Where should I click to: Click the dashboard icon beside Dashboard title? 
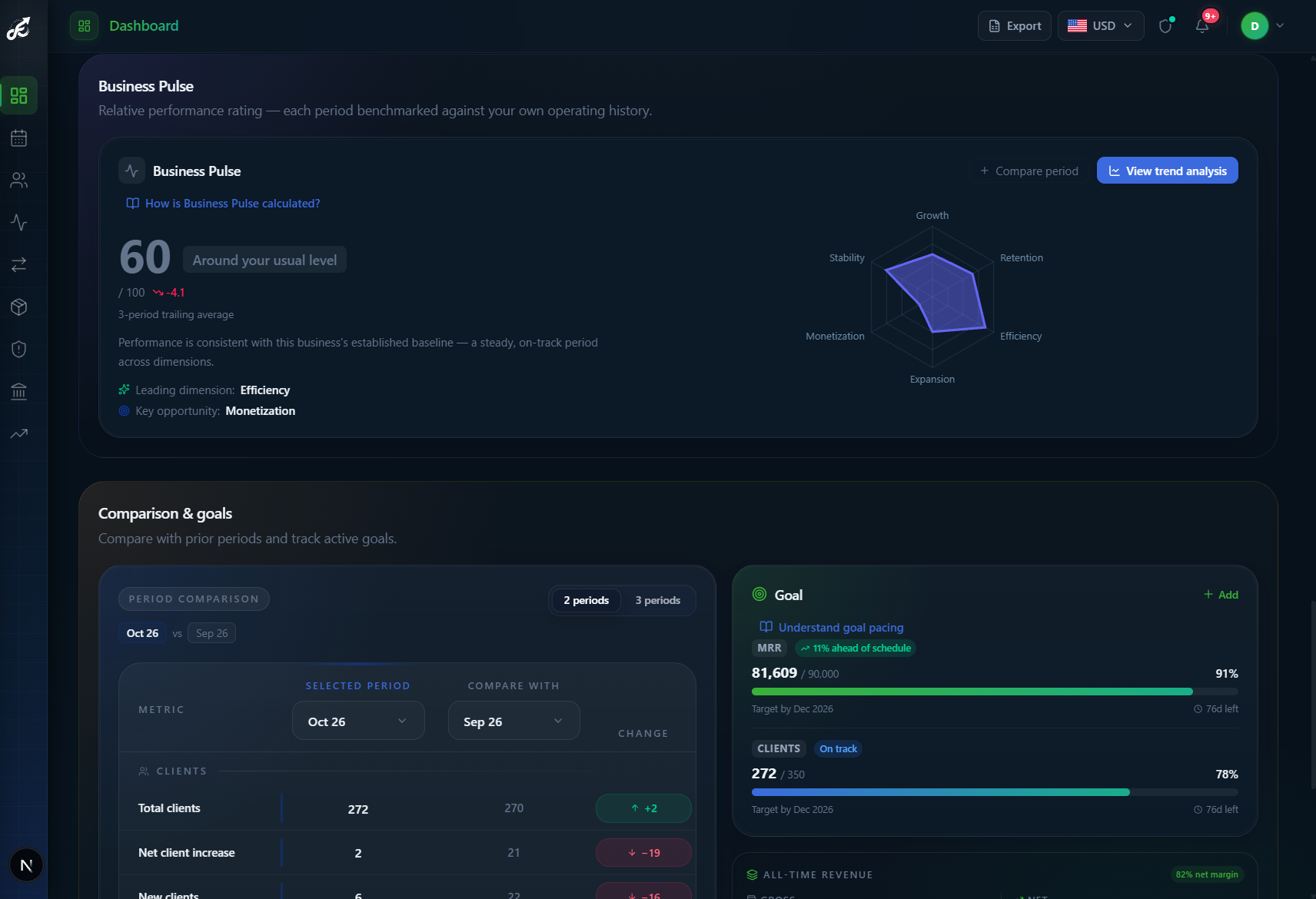coord(85,25)
